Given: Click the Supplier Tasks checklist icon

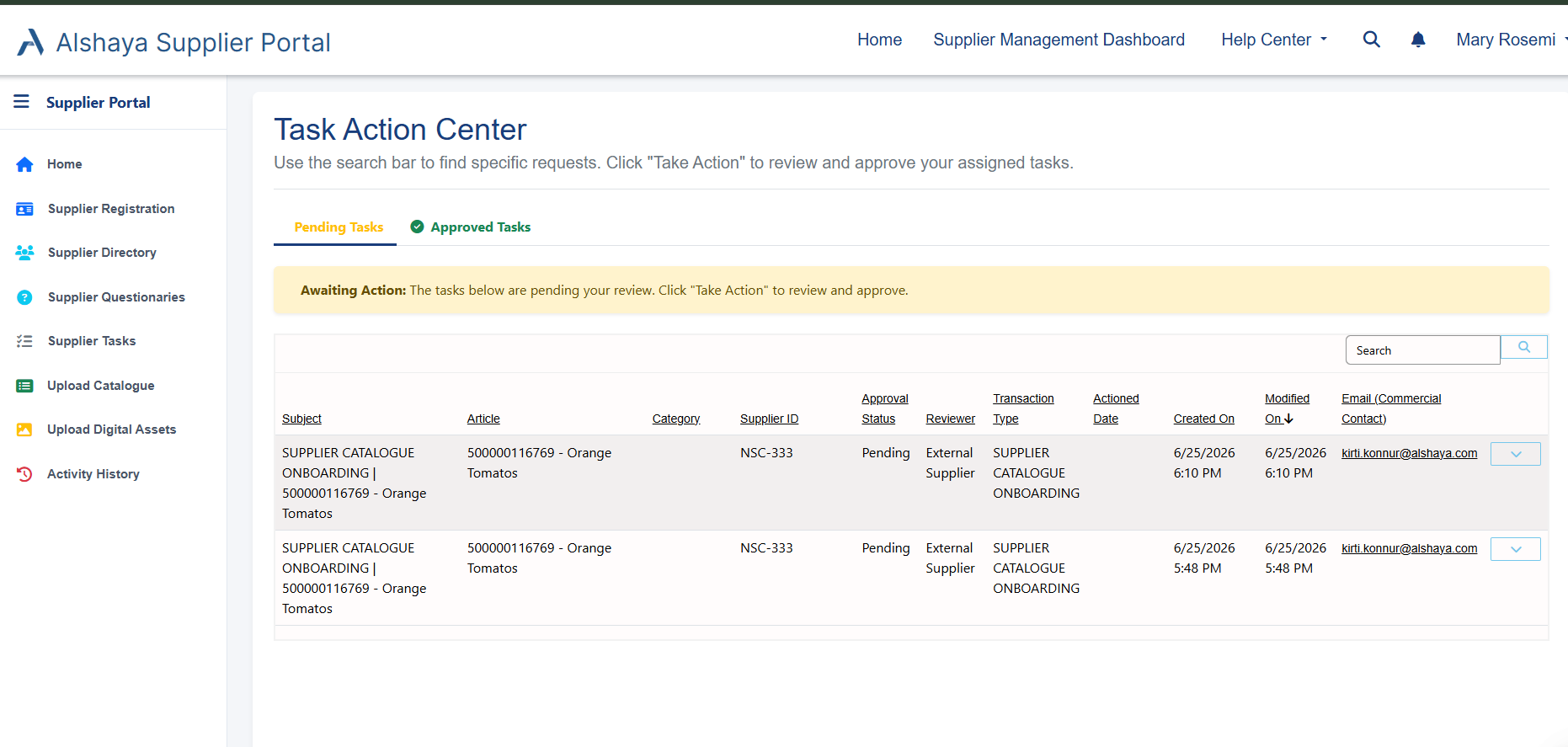Looking at the screenshot, I should (24, 341).
